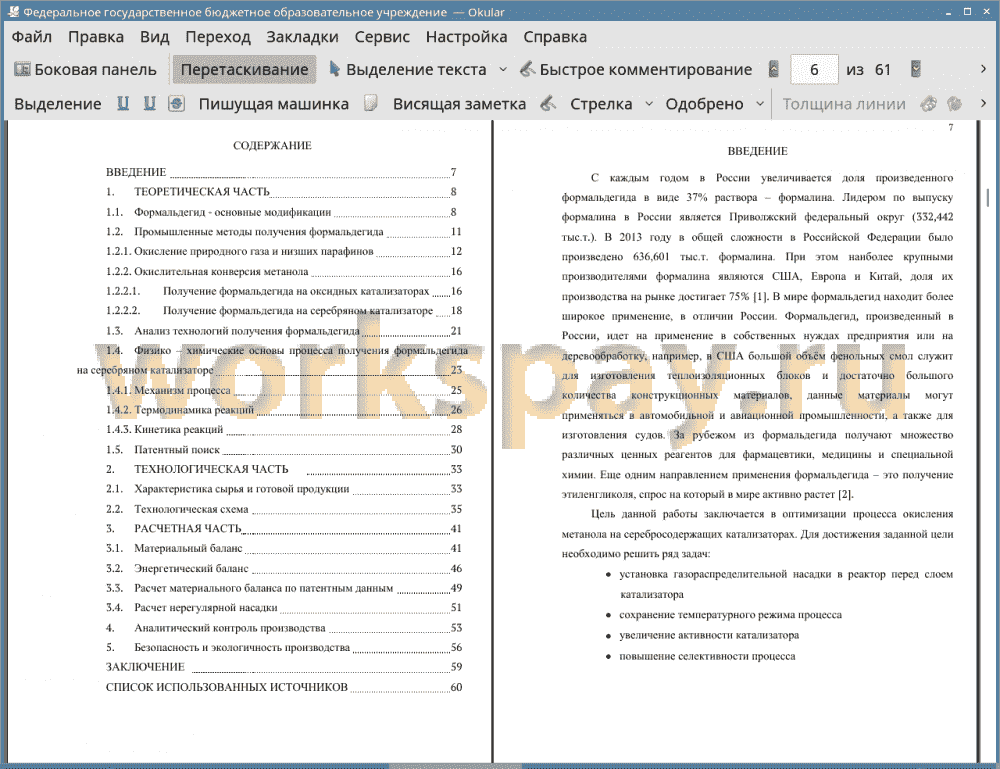Open dropdown arrow next to Выделение текста
The width and height of the screenshot is (1000, 769).
(503, 70)
